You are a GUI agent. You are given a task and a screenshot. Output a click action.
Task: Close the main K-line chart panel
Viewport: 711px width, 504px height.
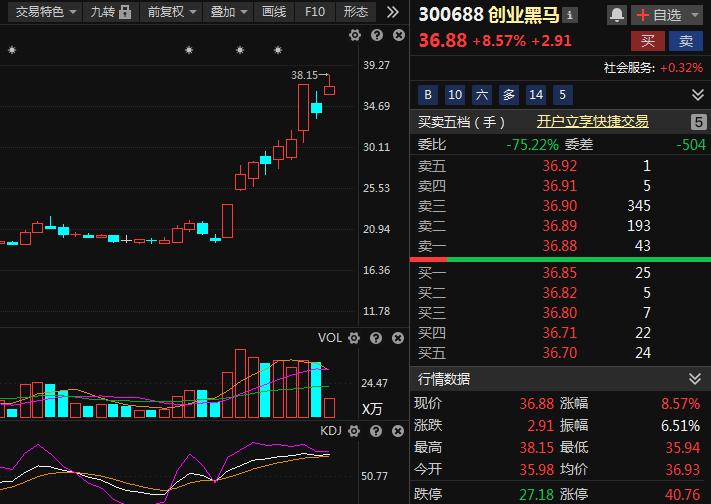(399, 35)
